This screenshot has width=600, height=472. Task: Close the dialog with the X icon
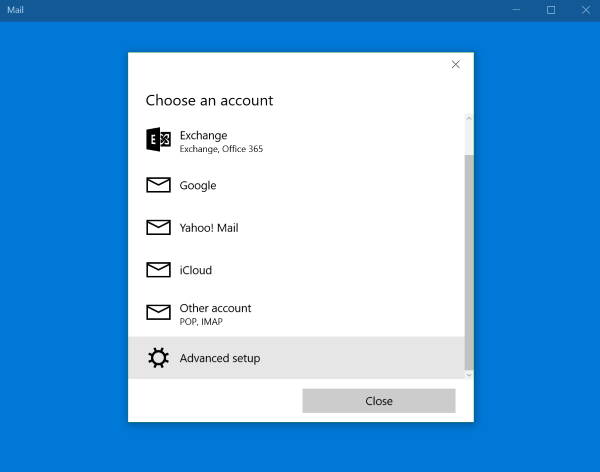455,64
